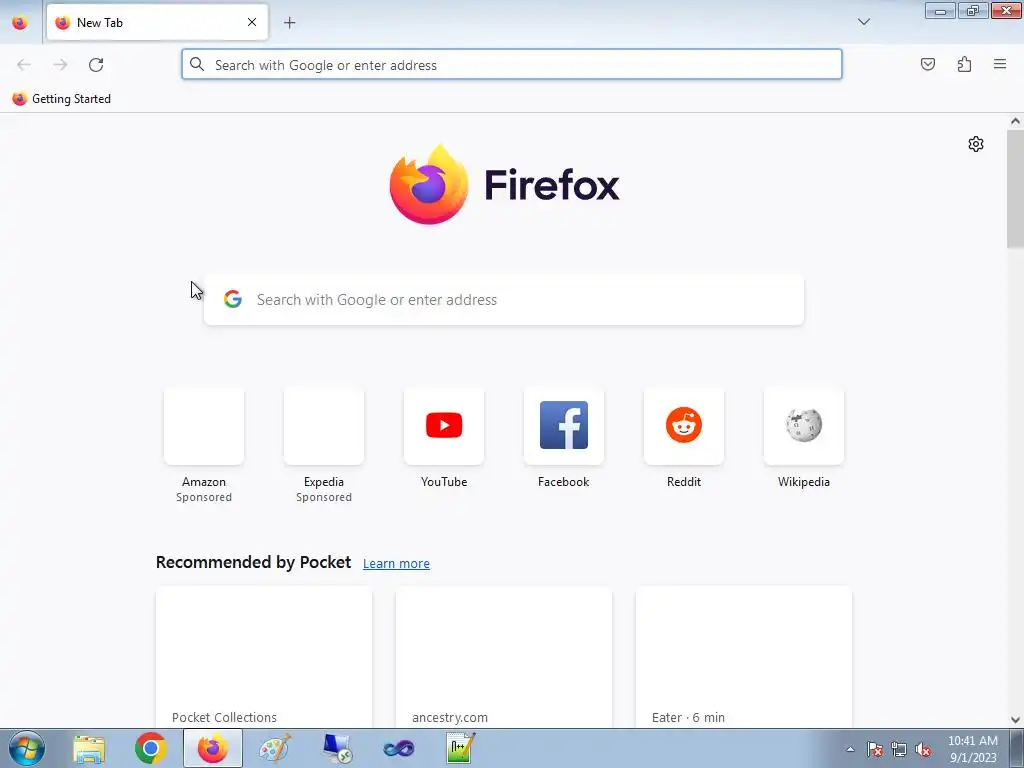Screen dimensions: 1024x768
Task: Reload the current page
Action: click(96, 65)
